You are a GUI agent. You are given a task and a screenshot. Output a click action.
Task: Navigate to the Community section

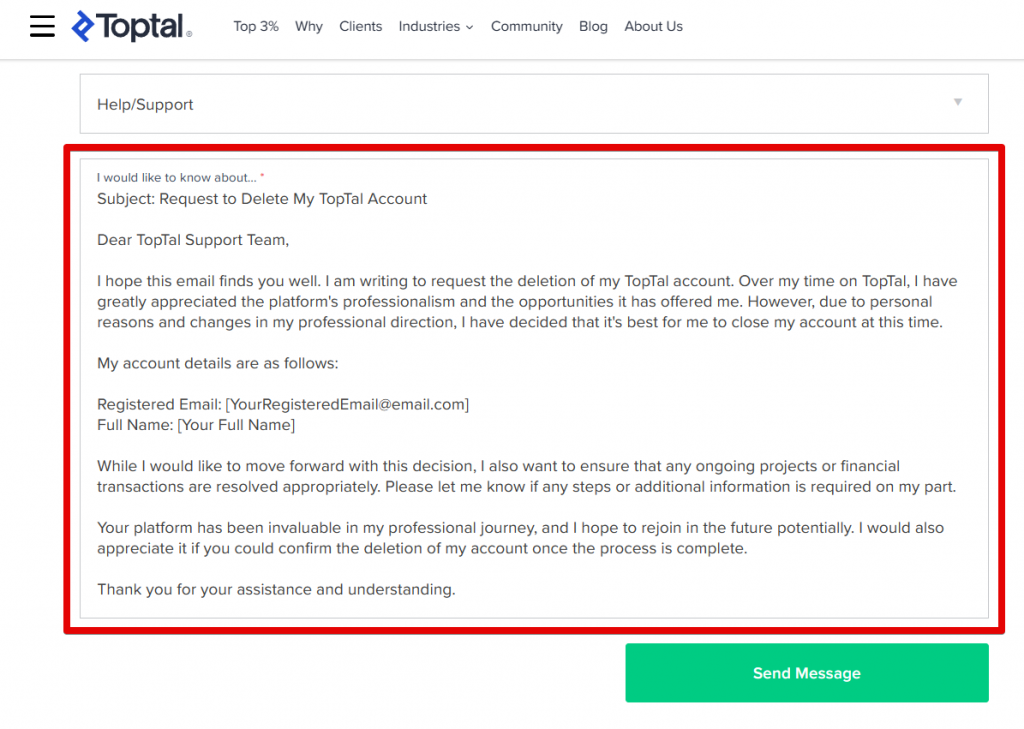[x=526, y=27]
